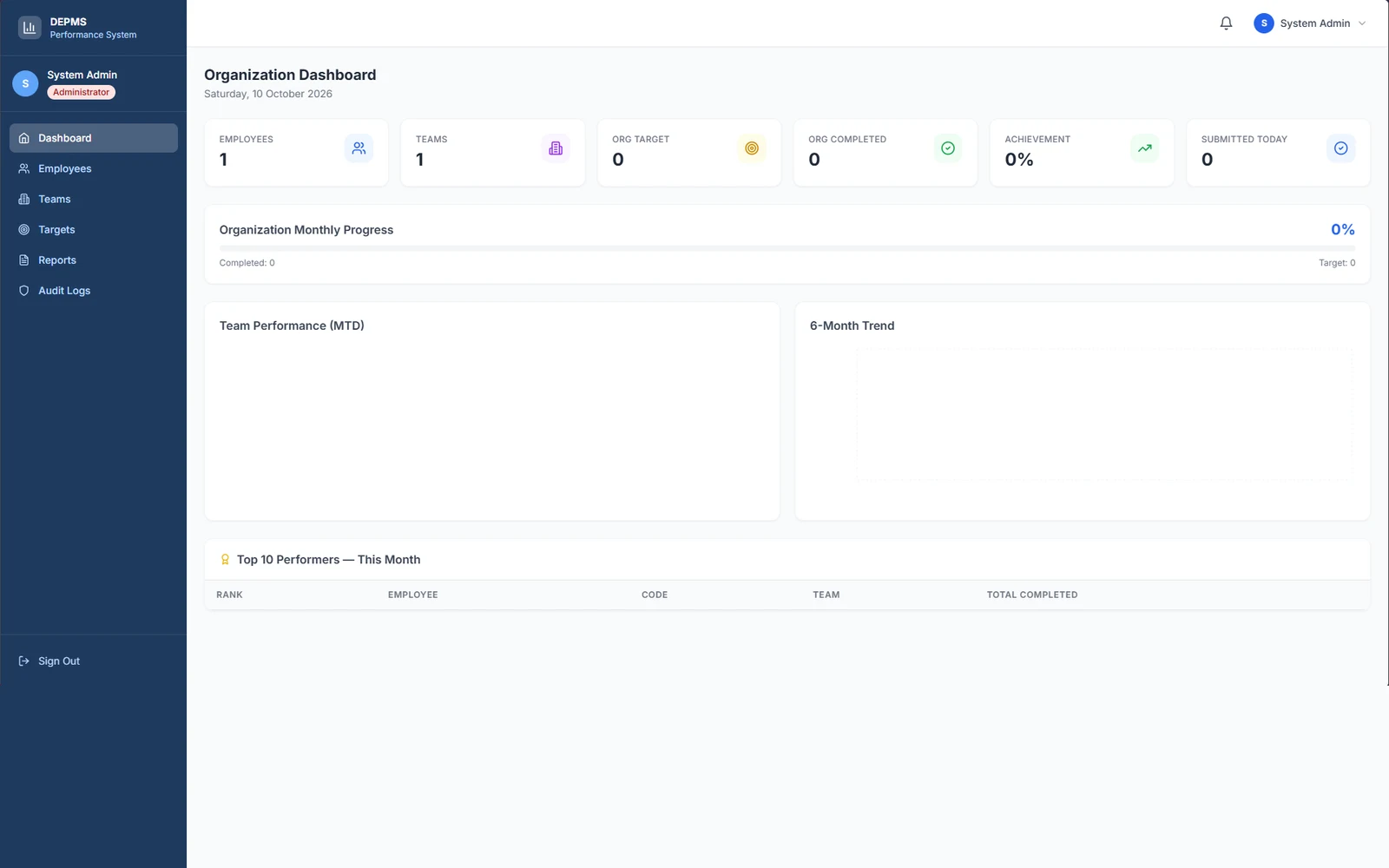Click the TEAM column header
1389x868 pixels.
826,595
